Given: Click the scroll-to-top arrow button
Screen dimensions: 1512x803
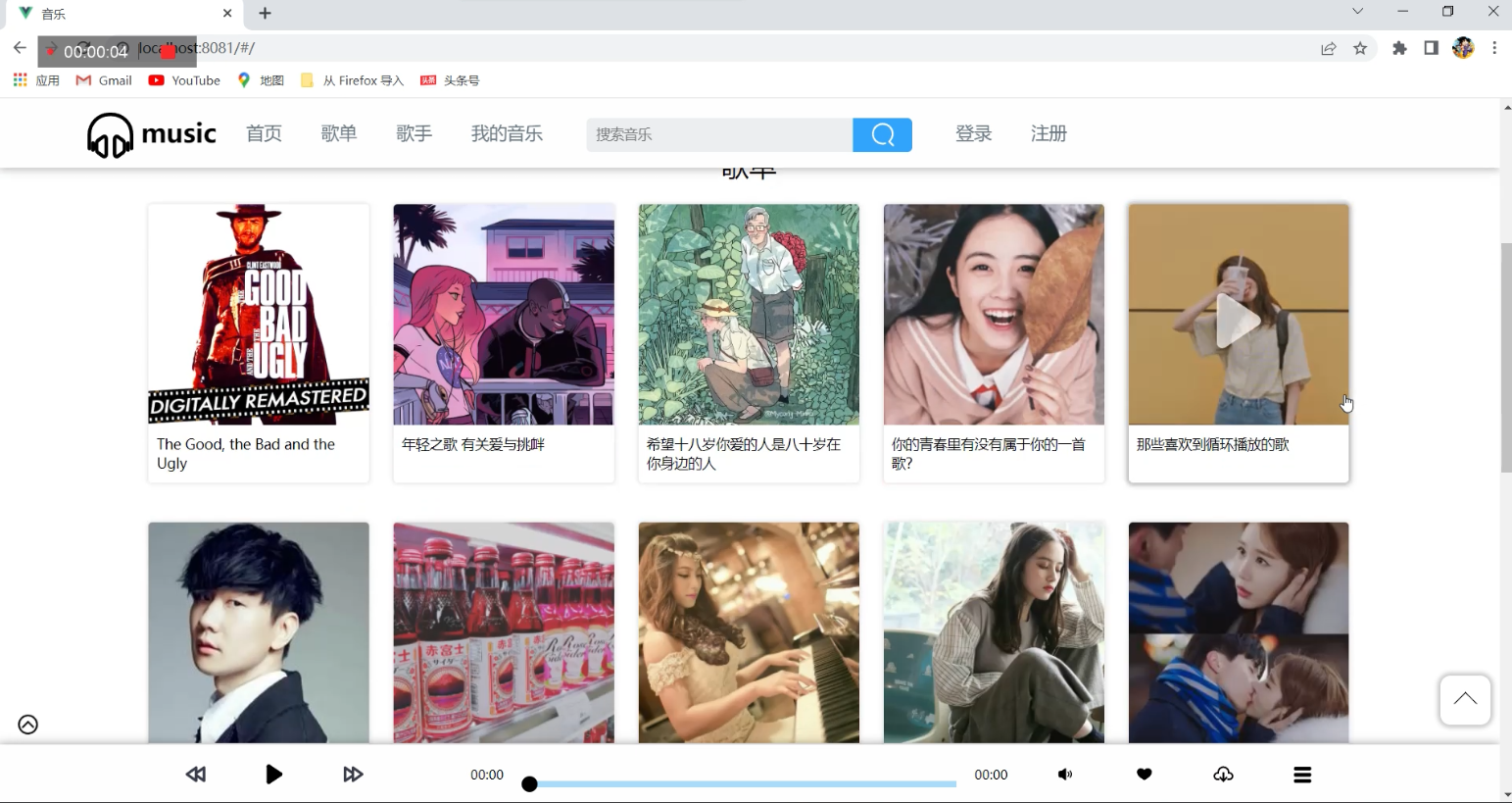Looking at the screenshot, I should [1464, 699].
